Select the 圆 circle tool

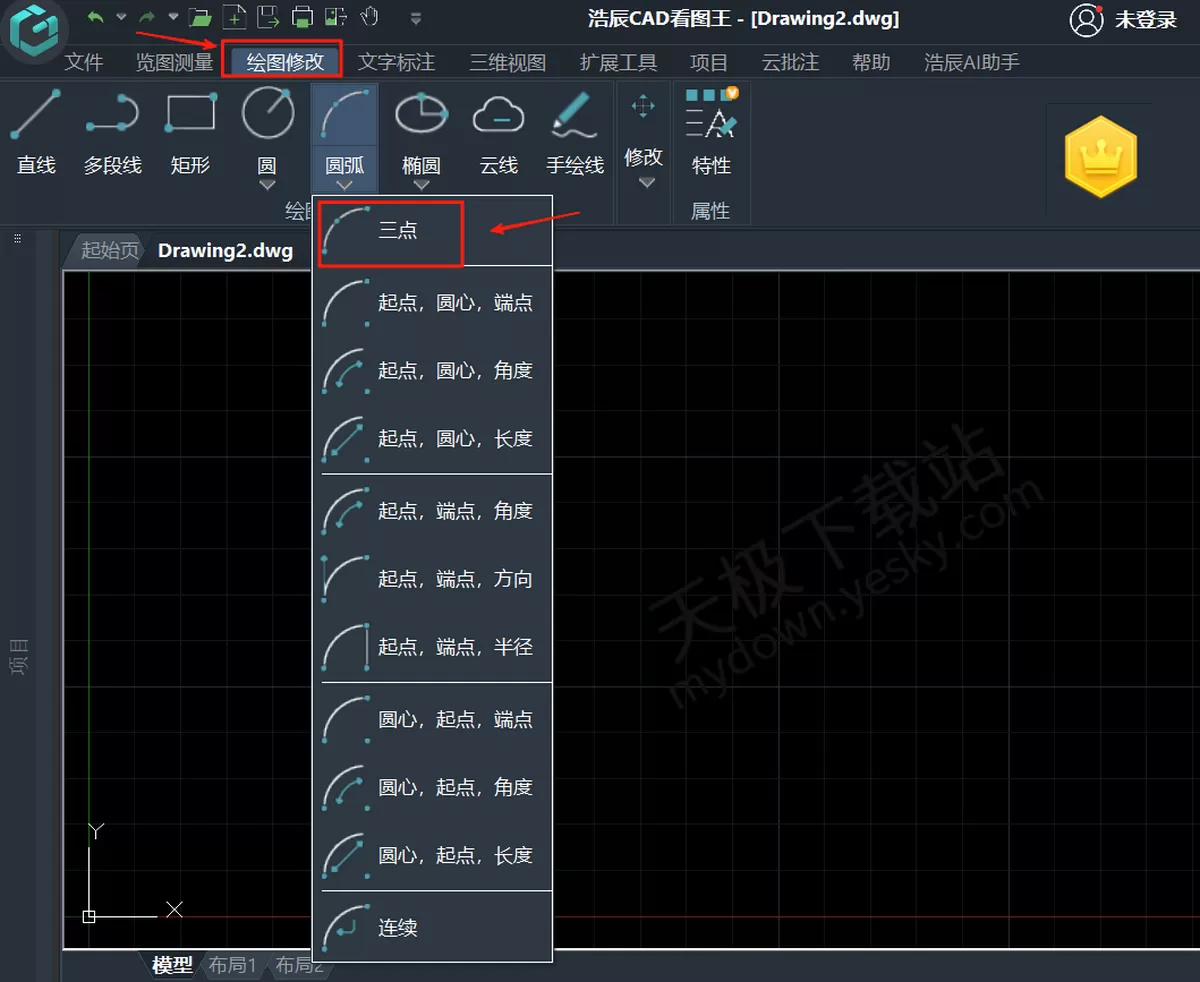(267, 128)
